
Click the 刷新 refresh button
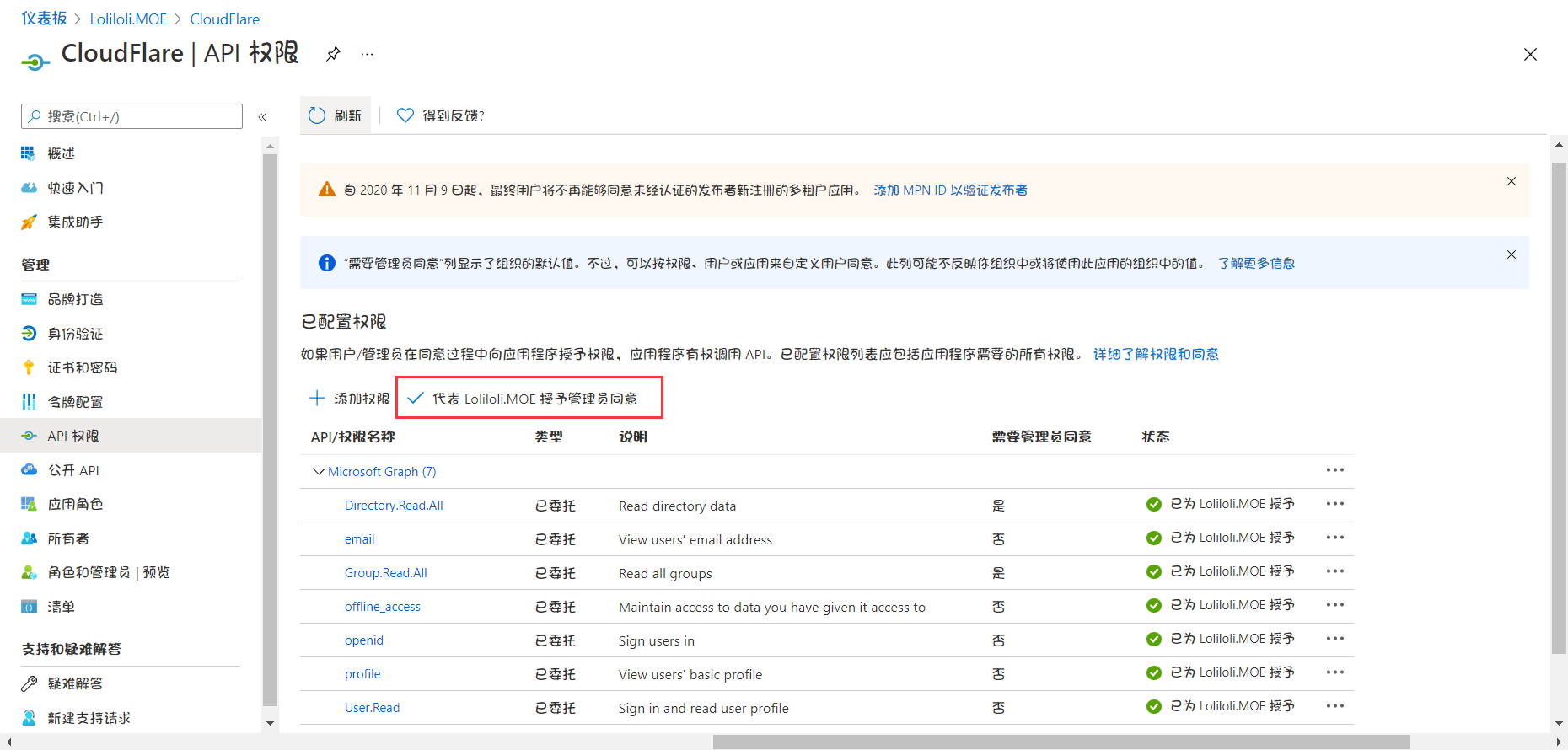(336, 115)
